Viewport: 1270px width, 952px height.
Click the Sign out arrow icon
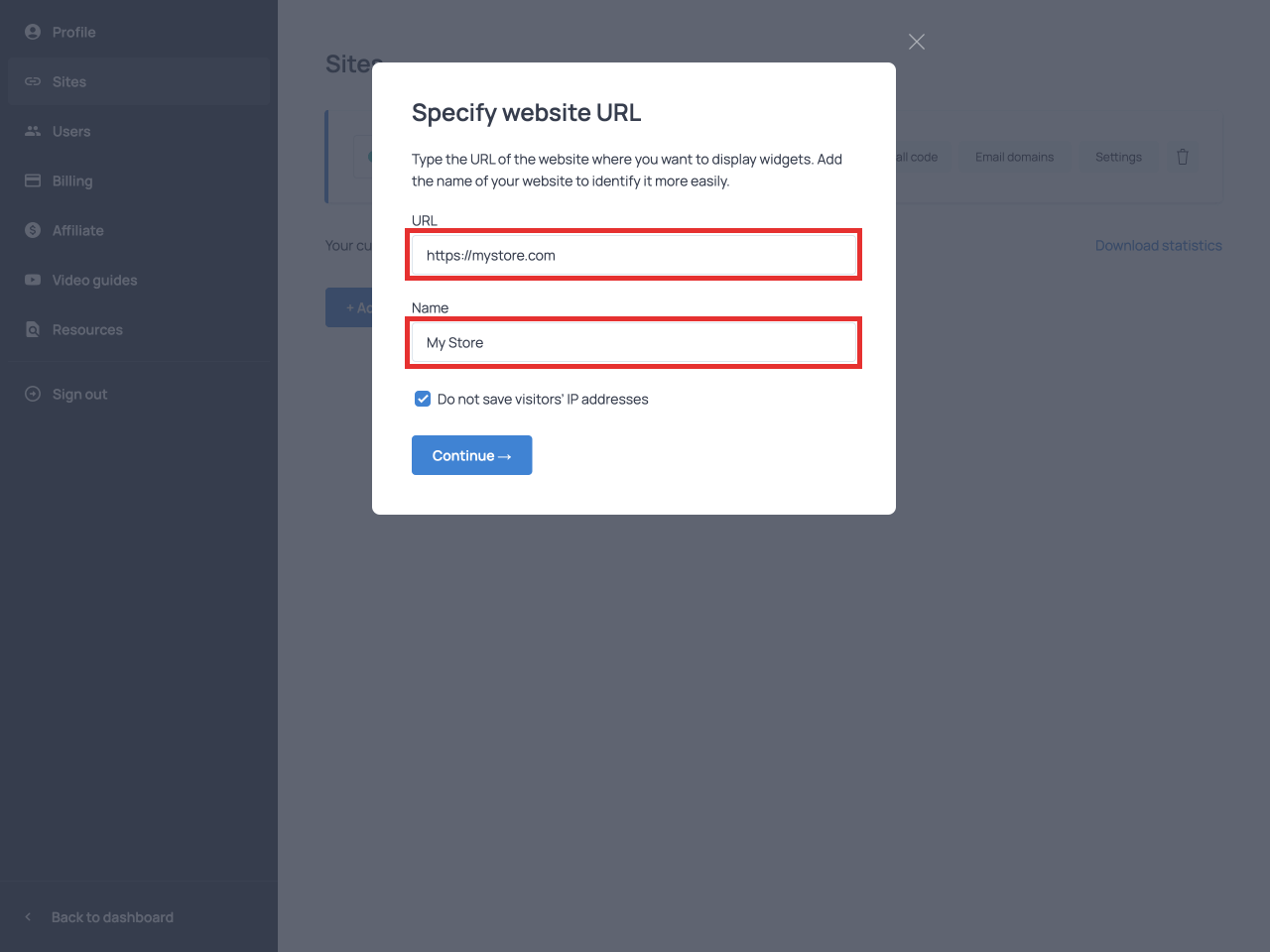[x=33, y=394]
